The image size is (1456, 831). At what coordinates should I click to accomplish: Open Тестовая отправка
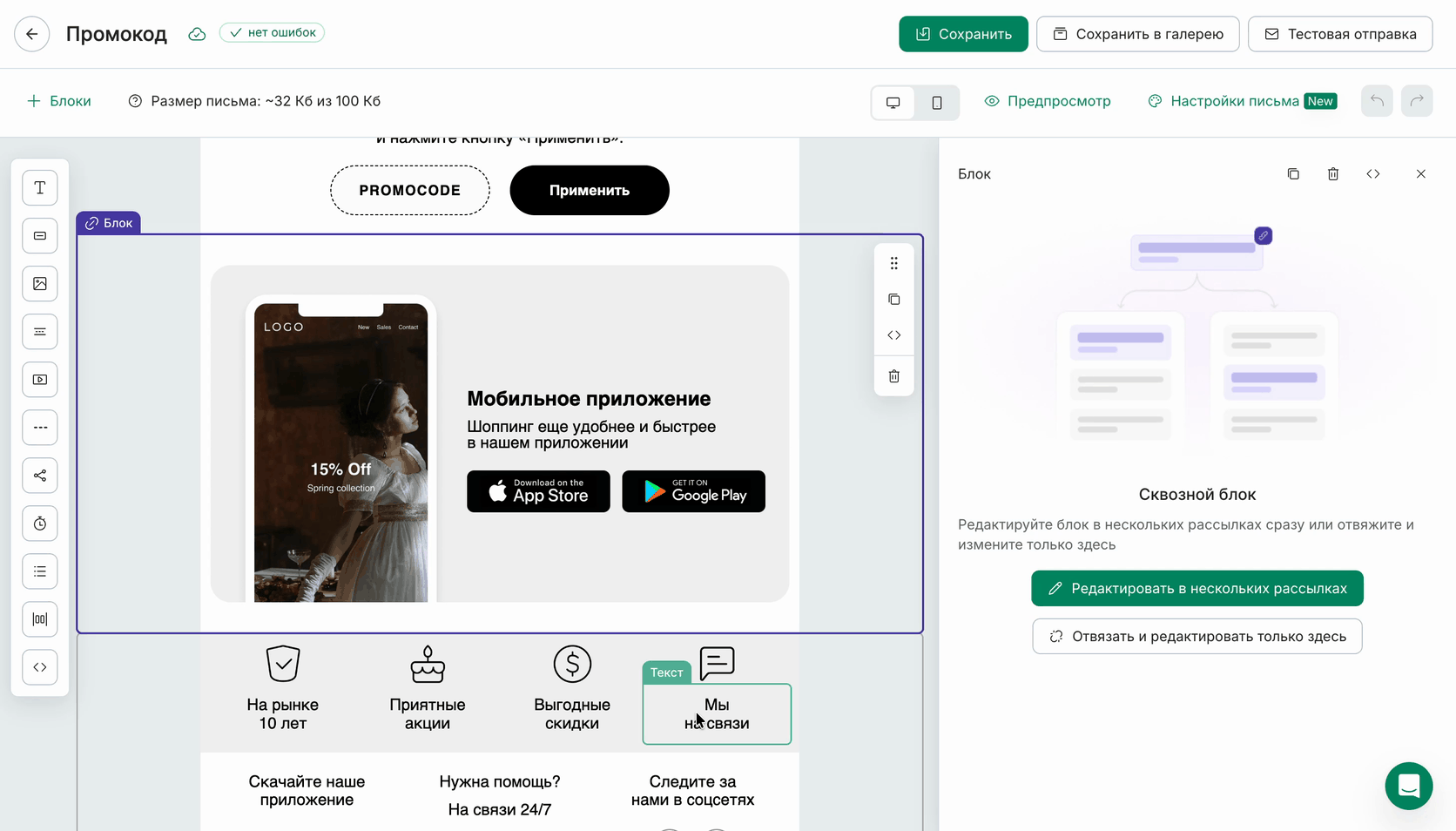point(1340,34)
